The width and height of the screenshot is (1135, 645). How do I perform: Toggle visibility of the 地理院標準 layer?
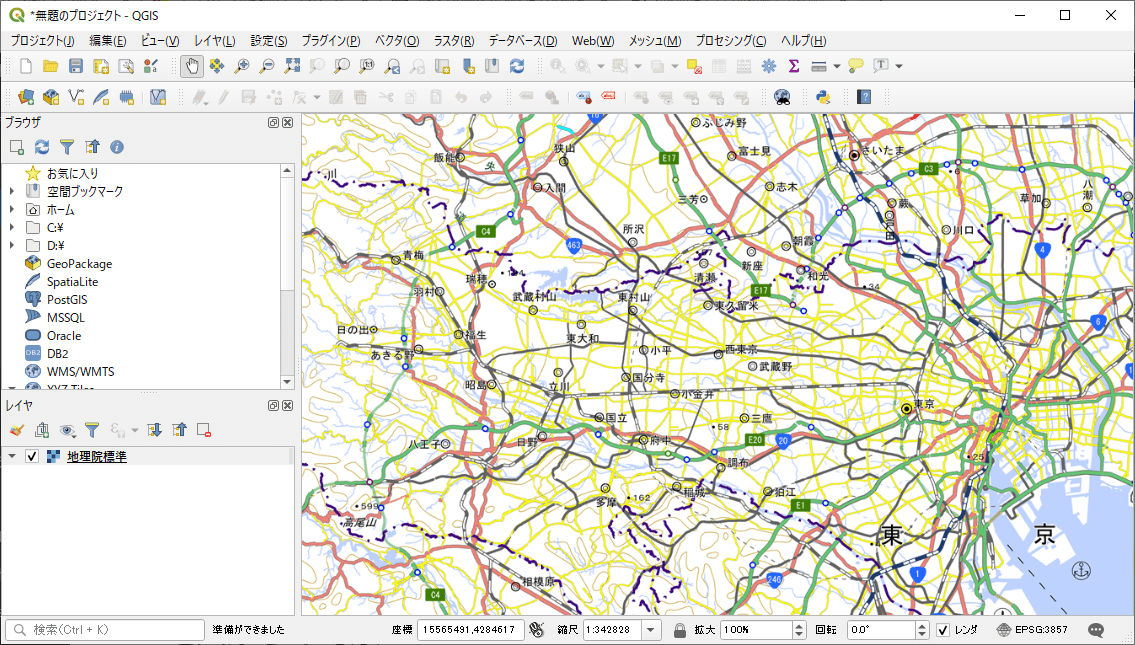click(32, 457)
